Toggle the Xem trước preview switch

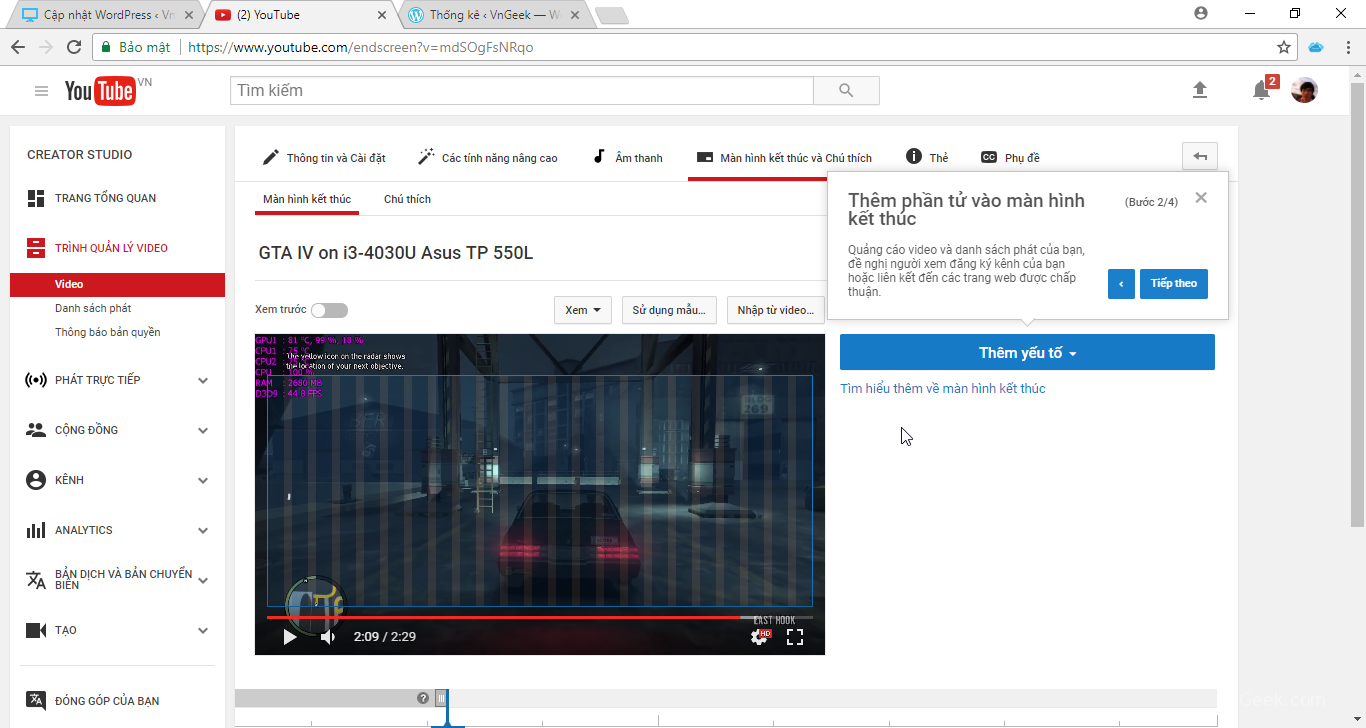(x=330, y=310)
